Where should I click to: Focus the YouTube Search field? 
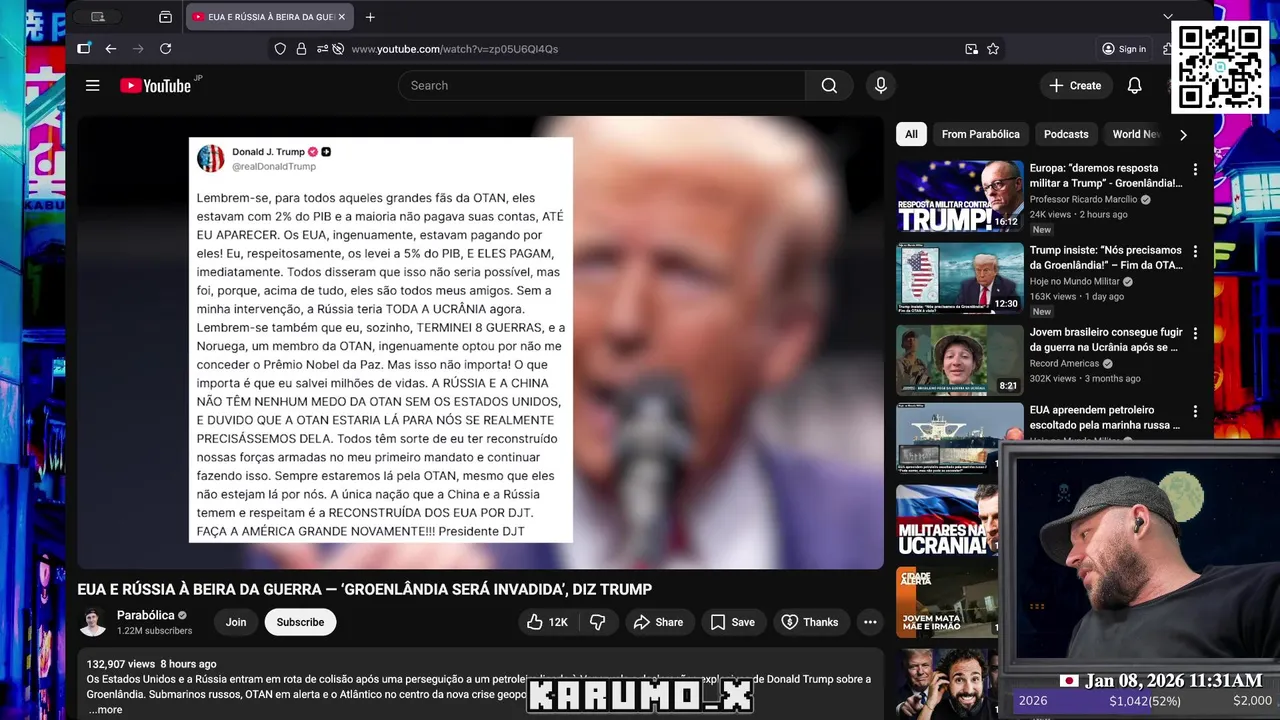602,86
